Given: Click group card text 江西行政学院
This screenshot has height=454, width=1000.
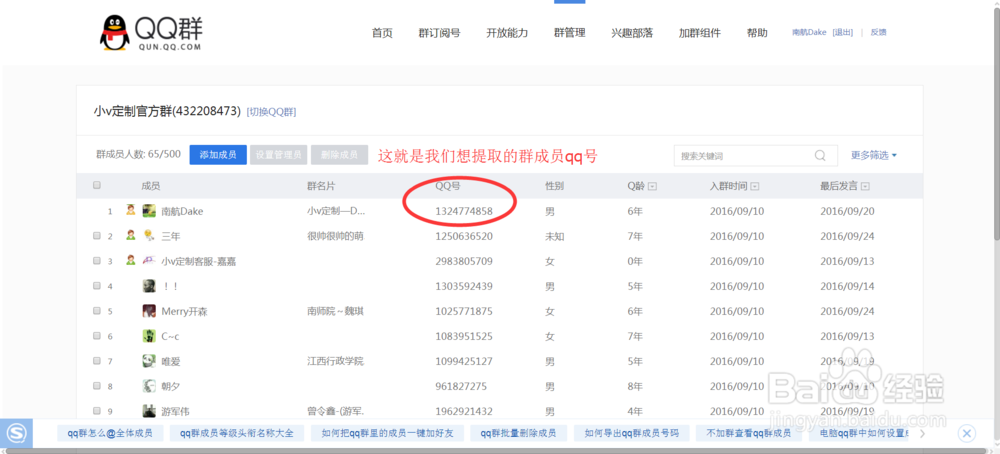Looking at the screenshot, I should (x=335, y=361).
